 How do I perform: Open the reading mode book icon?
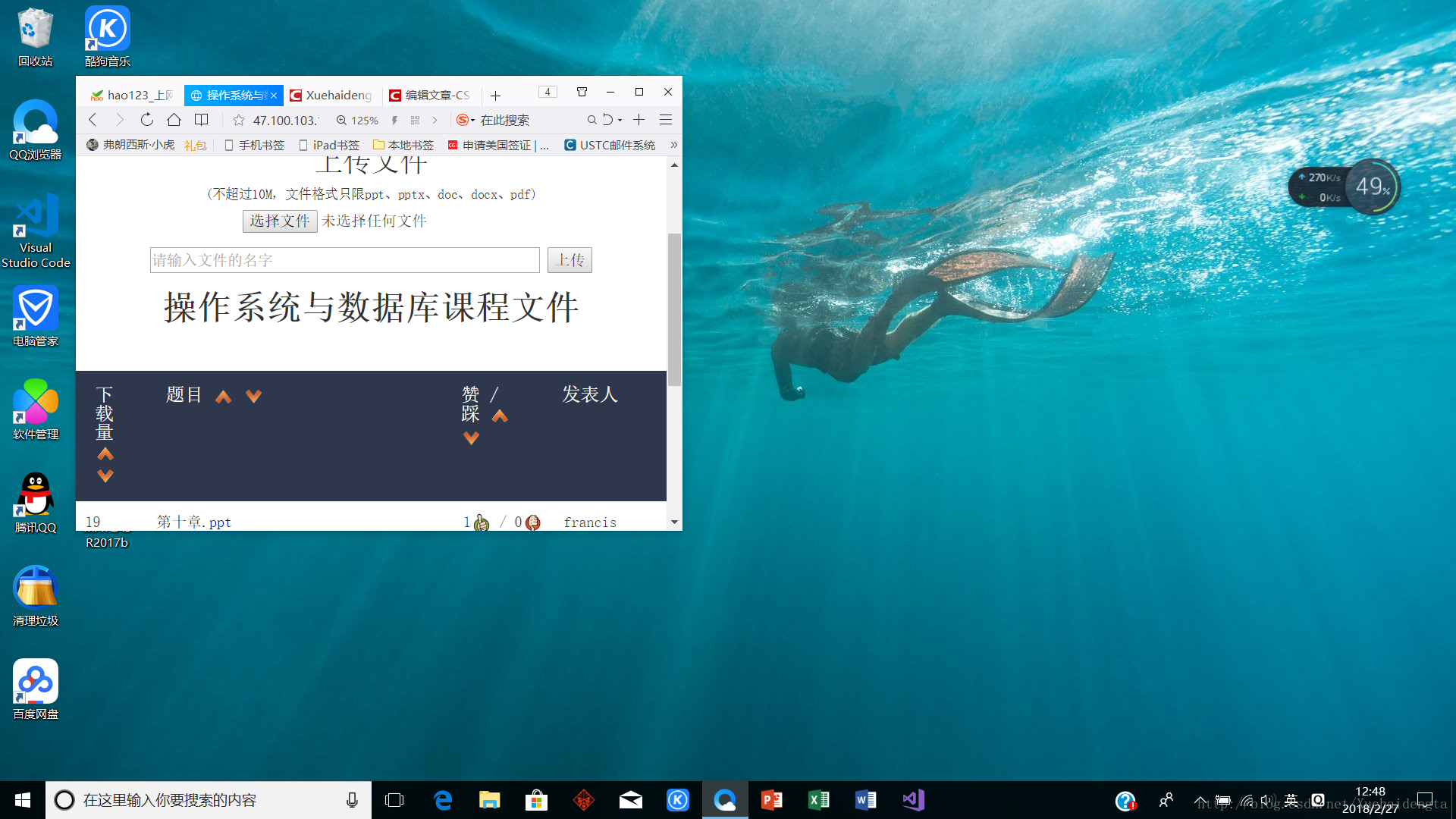point(201,120)
